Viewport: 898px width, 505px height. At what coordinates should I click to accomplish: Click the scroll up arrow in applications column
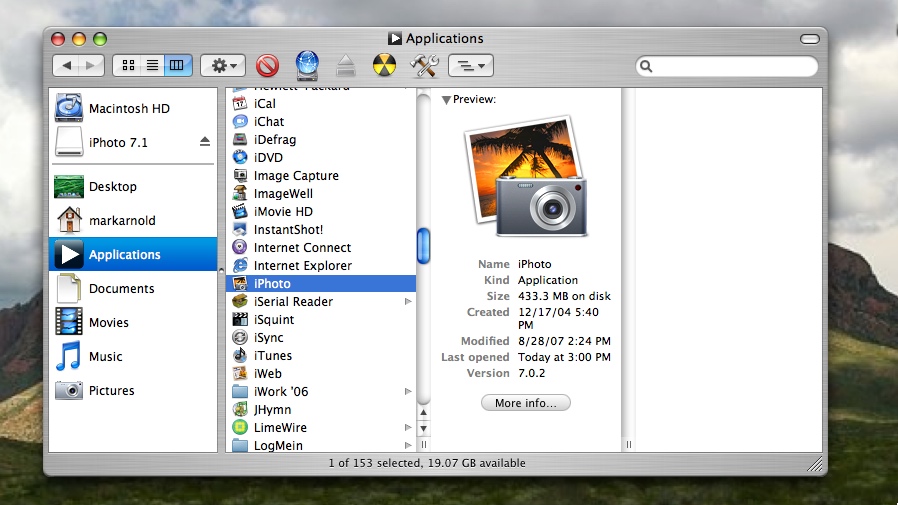pyautogui.click(x=423, y=412)
